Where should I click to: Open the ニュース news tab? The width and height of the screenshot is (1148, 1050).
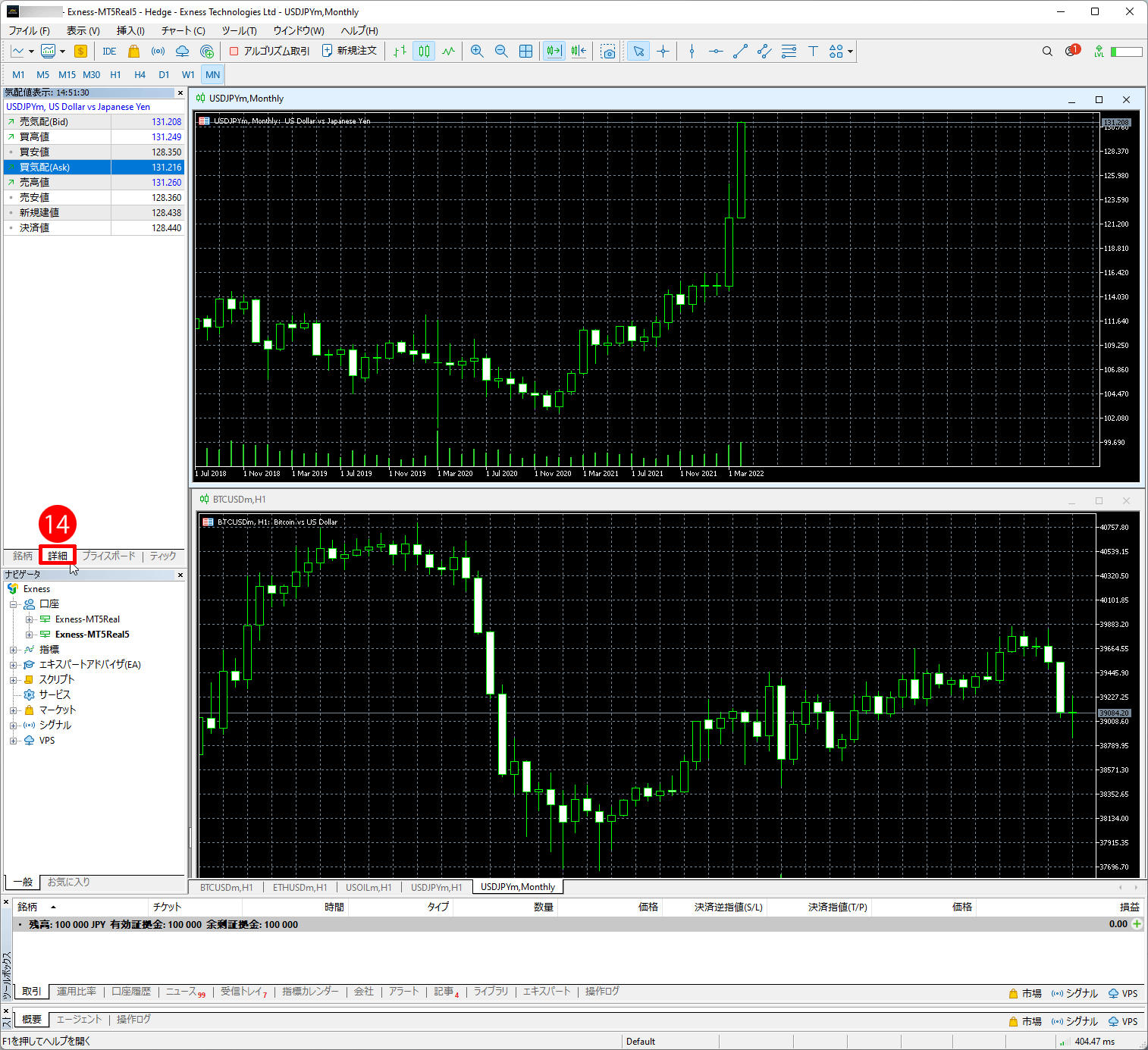click(x=185, y=992)
